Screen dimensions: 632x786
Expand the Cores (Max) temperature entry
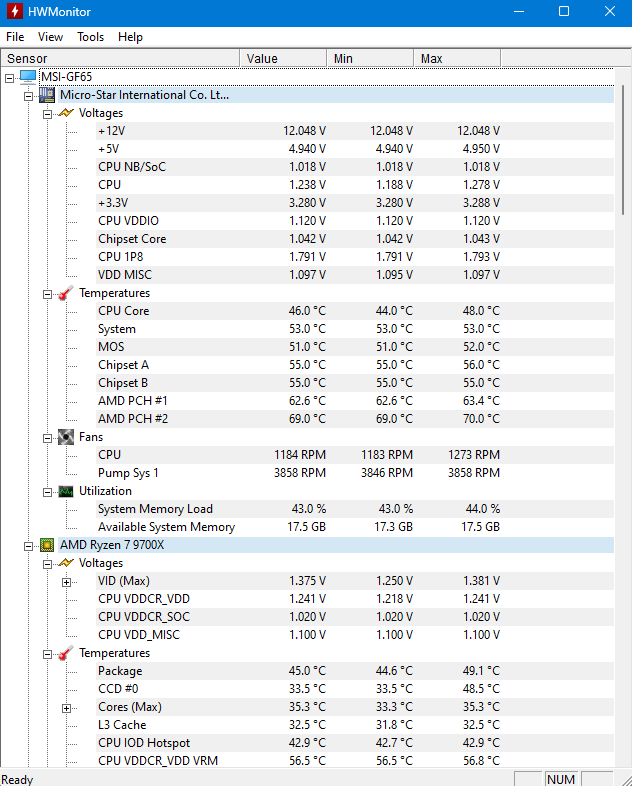(x=66, y=708)
